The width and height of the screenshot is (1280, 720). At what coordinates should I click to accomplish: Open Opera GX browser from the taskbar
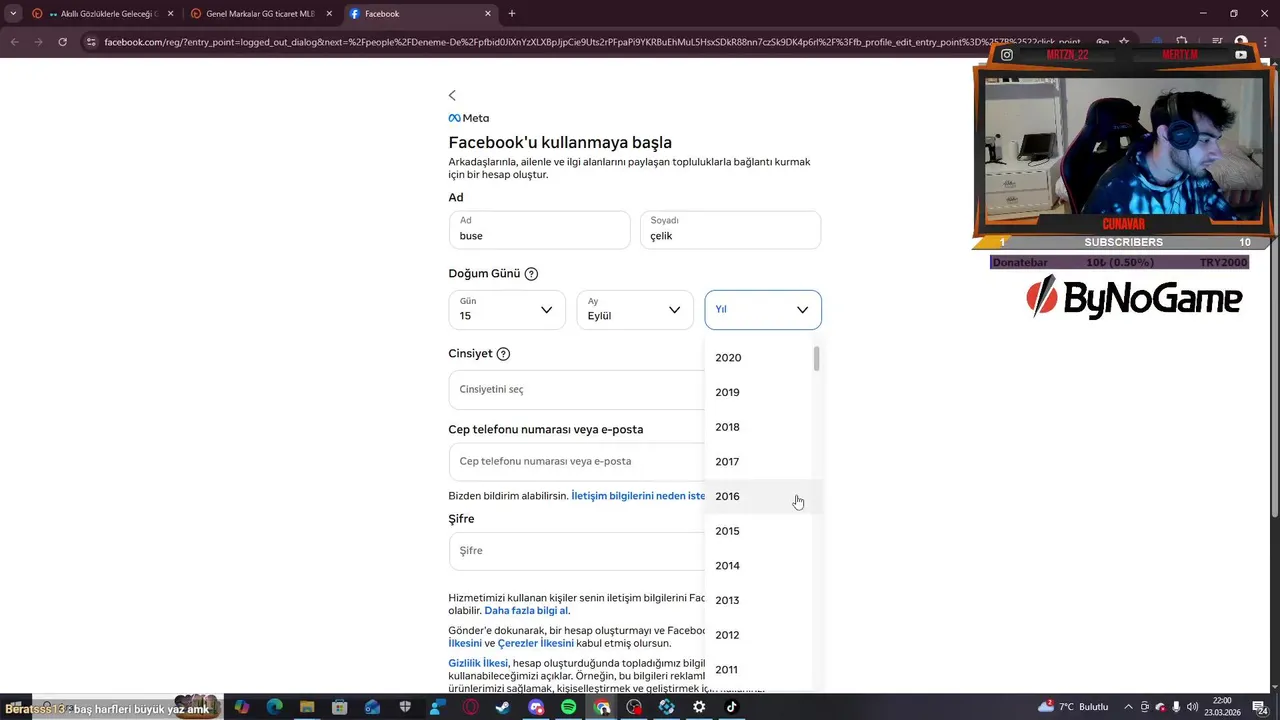(470, 707)
